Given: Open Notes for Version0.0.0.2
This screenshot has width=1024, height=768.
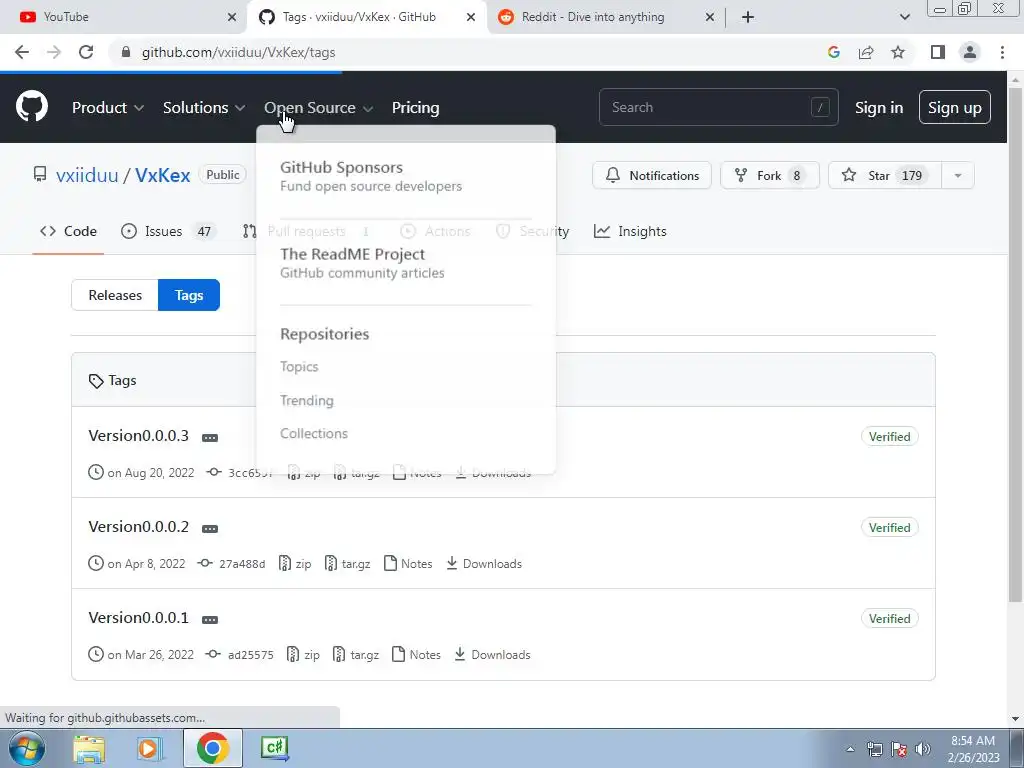Looking at the screenshot, I should click(x=408, y=564).
